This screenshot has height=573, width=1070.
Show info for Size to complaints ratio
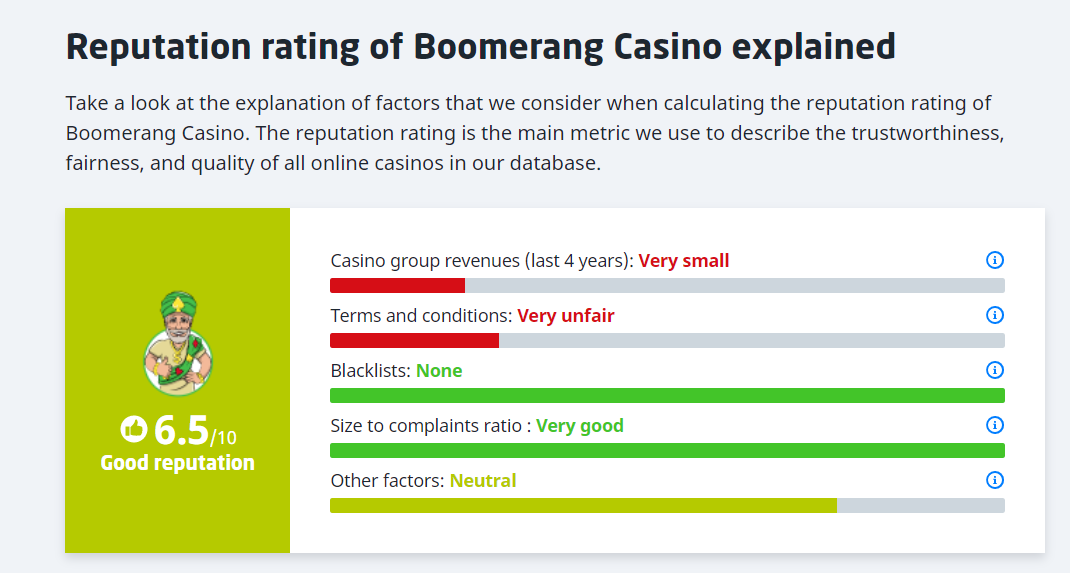click(994, 425)
